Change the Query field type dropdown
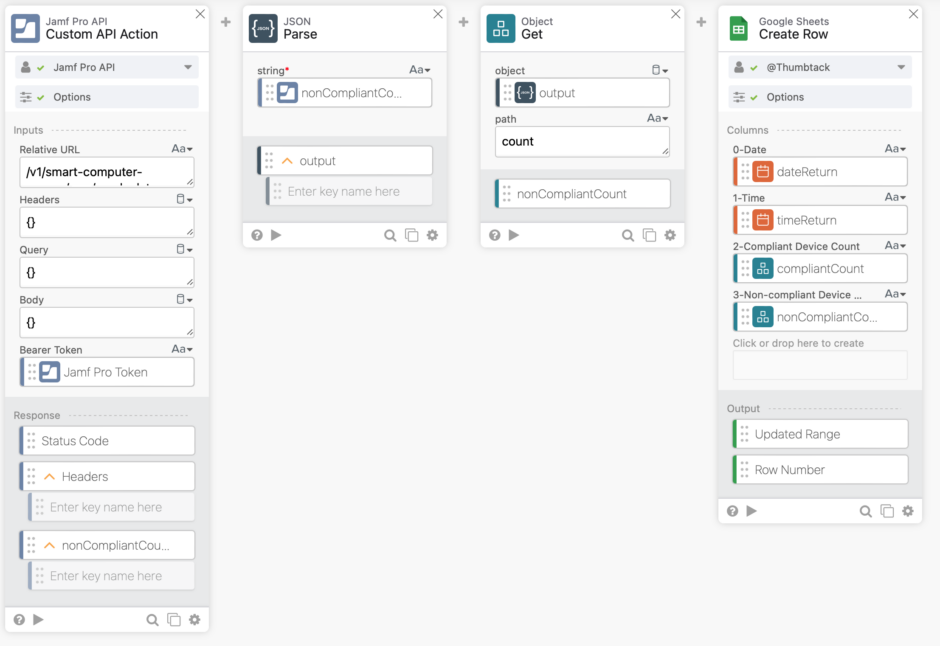The image size is (940, 646). tap(185, 249)
